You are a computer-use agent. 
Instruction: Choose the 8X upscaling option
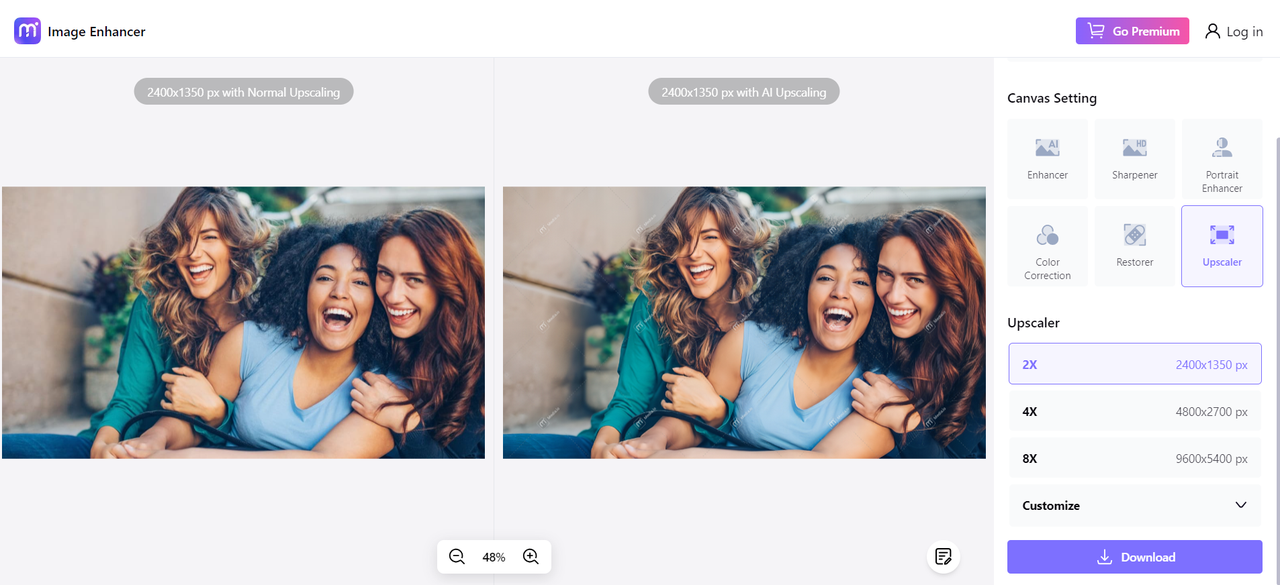point(1134,458)
